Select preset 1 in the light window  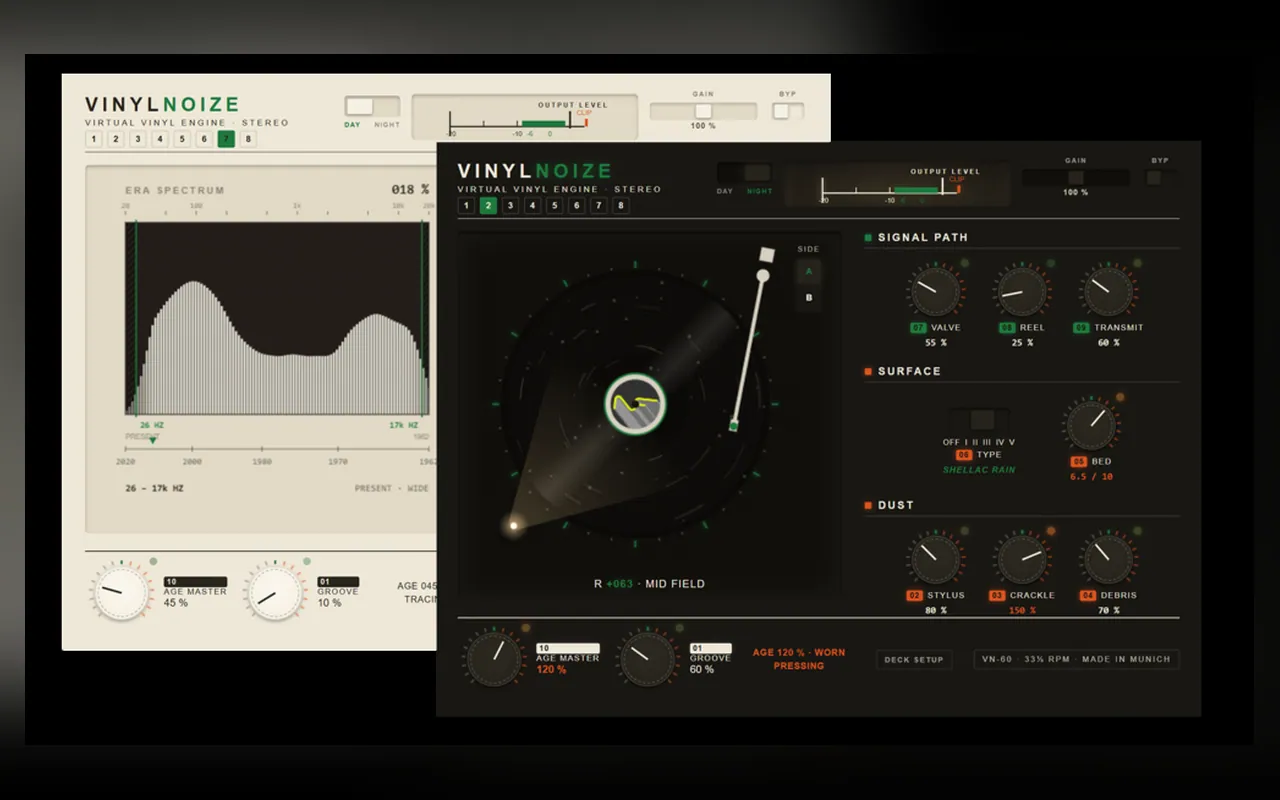click(94, 139)
